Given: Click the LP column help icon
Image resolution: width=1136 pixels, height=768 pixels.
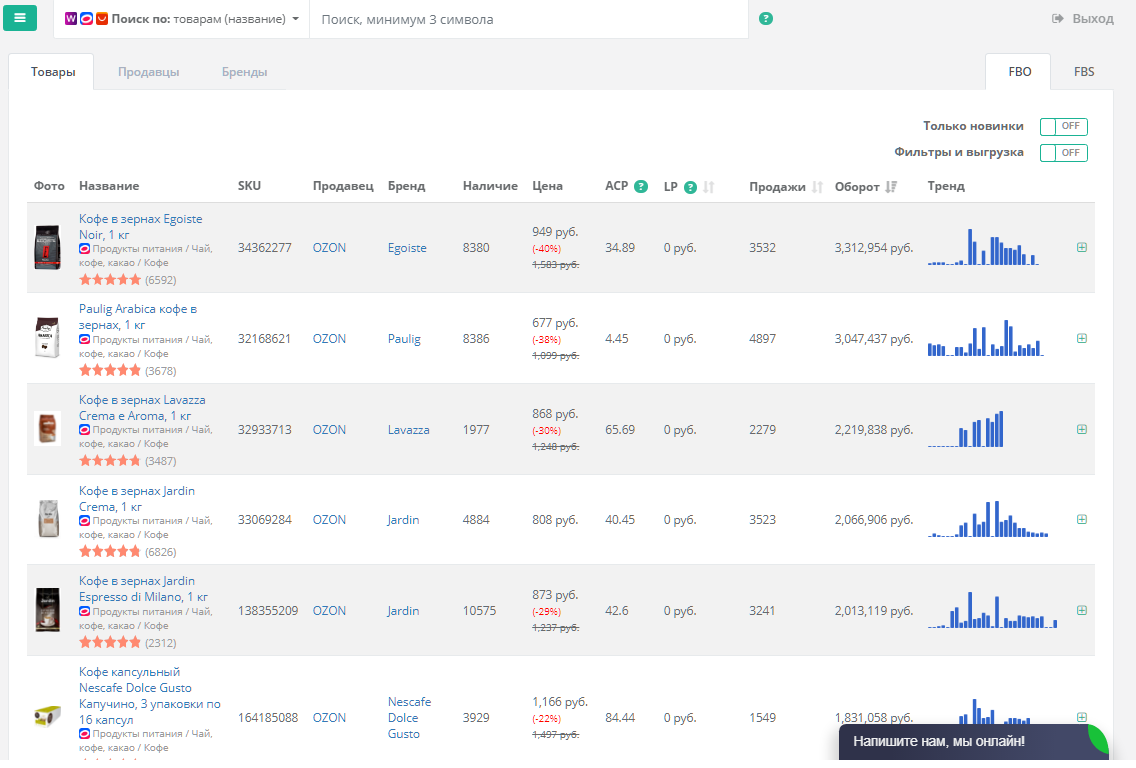Looking at the screenshot, I should click(690, 187).
